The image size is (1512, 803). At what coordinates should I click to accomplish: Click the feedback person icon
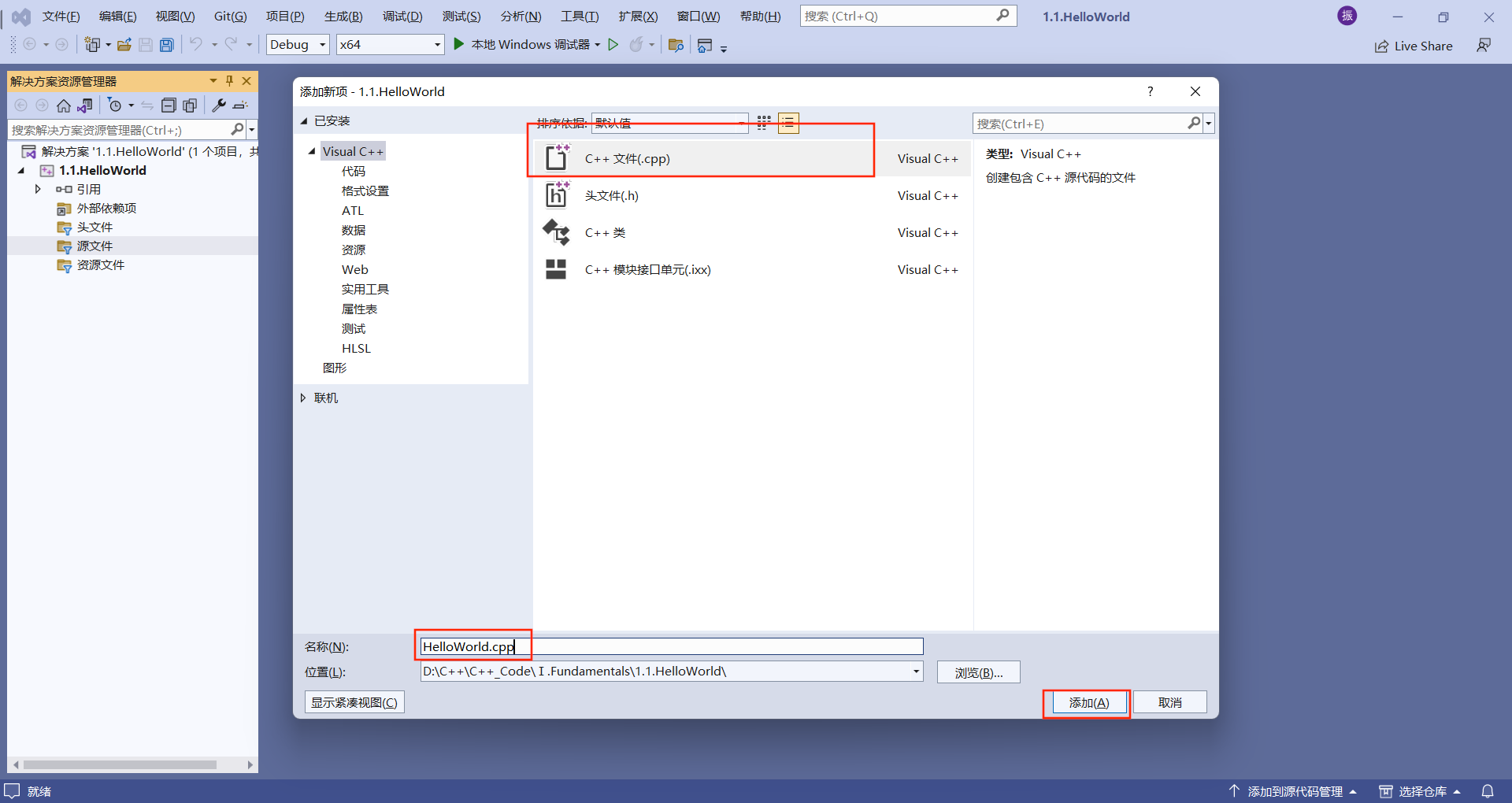(x=1484, y=46)
